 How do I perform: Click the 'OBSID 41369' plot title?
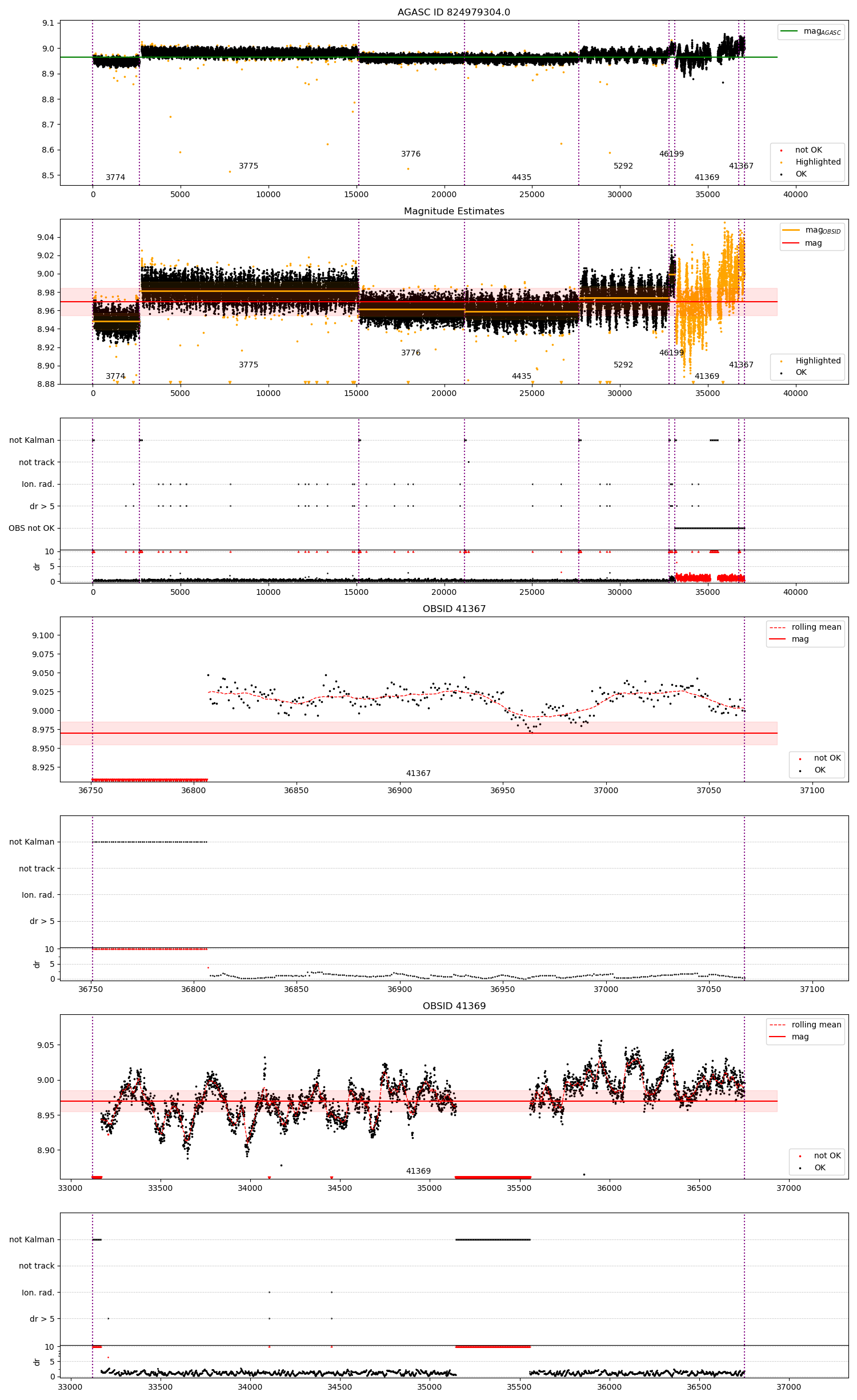(454, 1006)
